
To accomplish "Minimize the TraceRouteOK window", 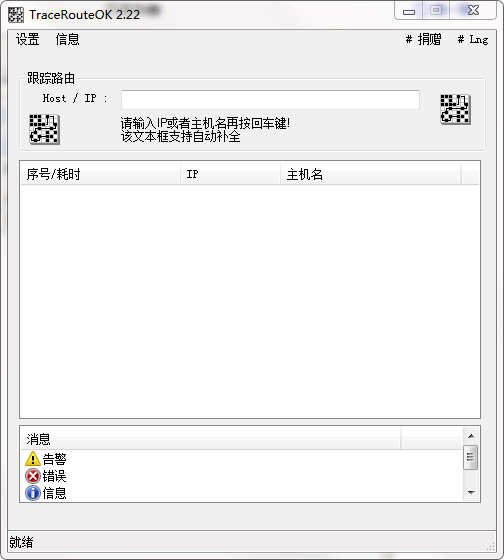I will [409, 11].
